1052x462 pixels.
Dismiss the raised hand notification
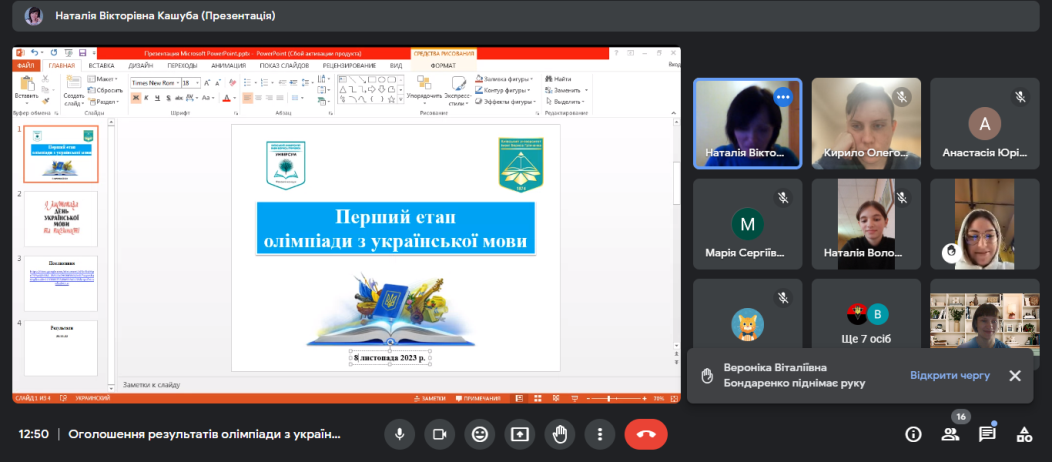pos(1014,375)
